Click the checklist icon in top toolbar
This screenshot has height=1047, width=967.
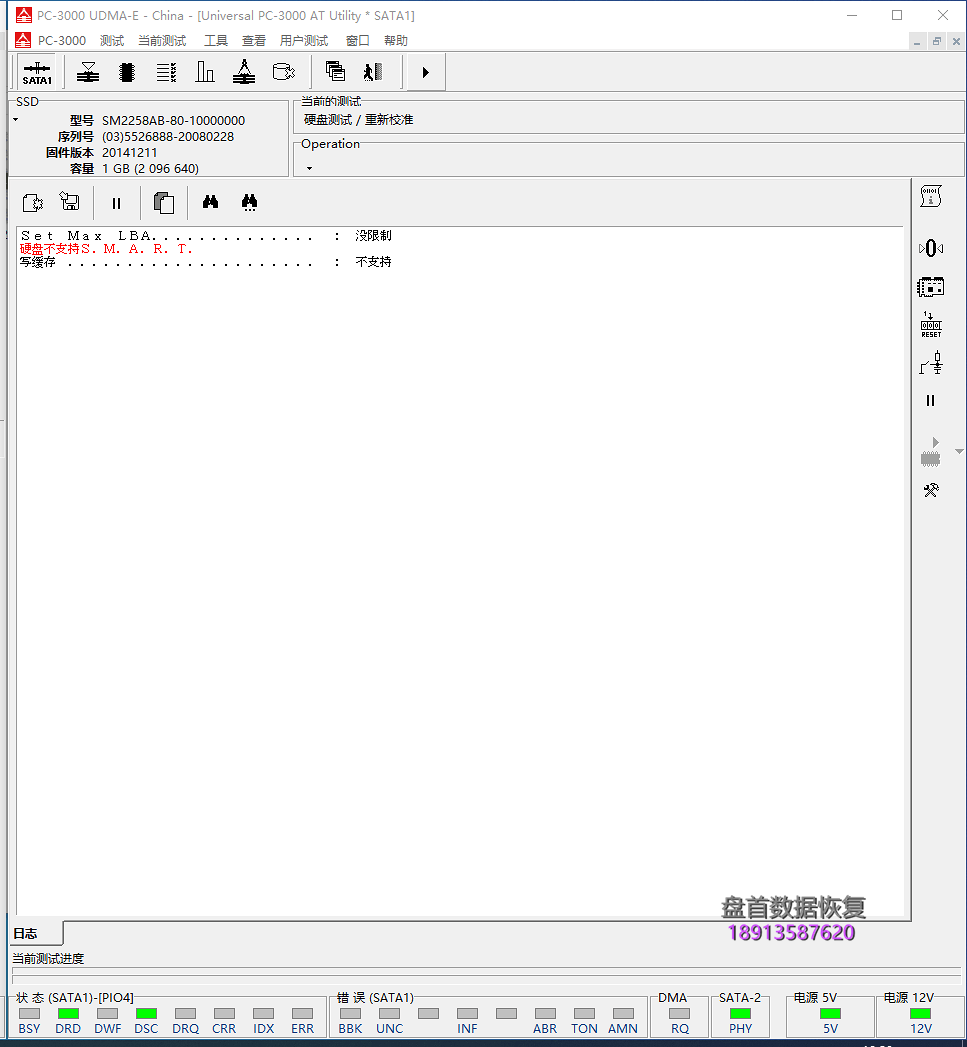(166, 72)
